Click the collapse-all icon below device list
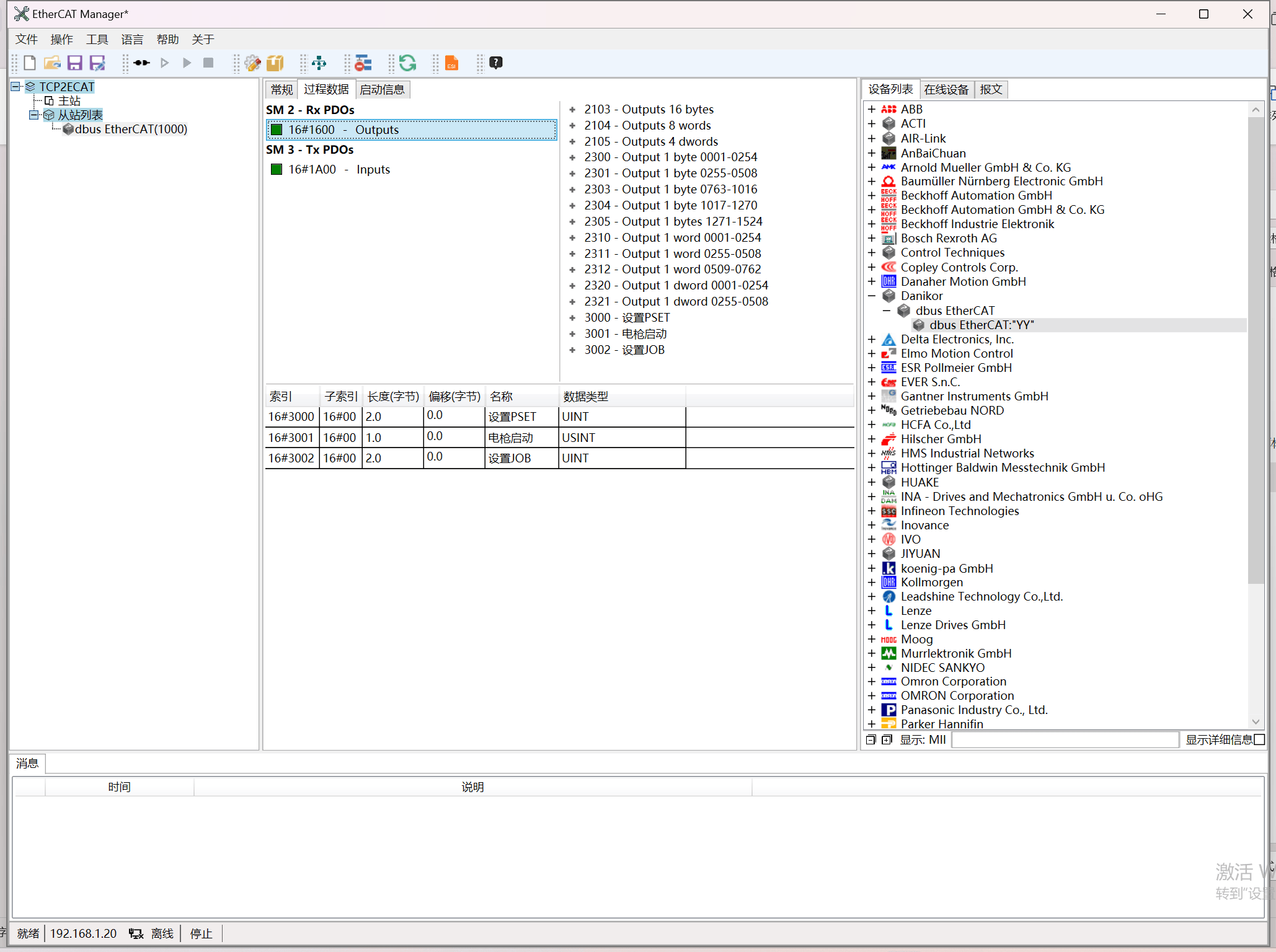 click(871, 739)
